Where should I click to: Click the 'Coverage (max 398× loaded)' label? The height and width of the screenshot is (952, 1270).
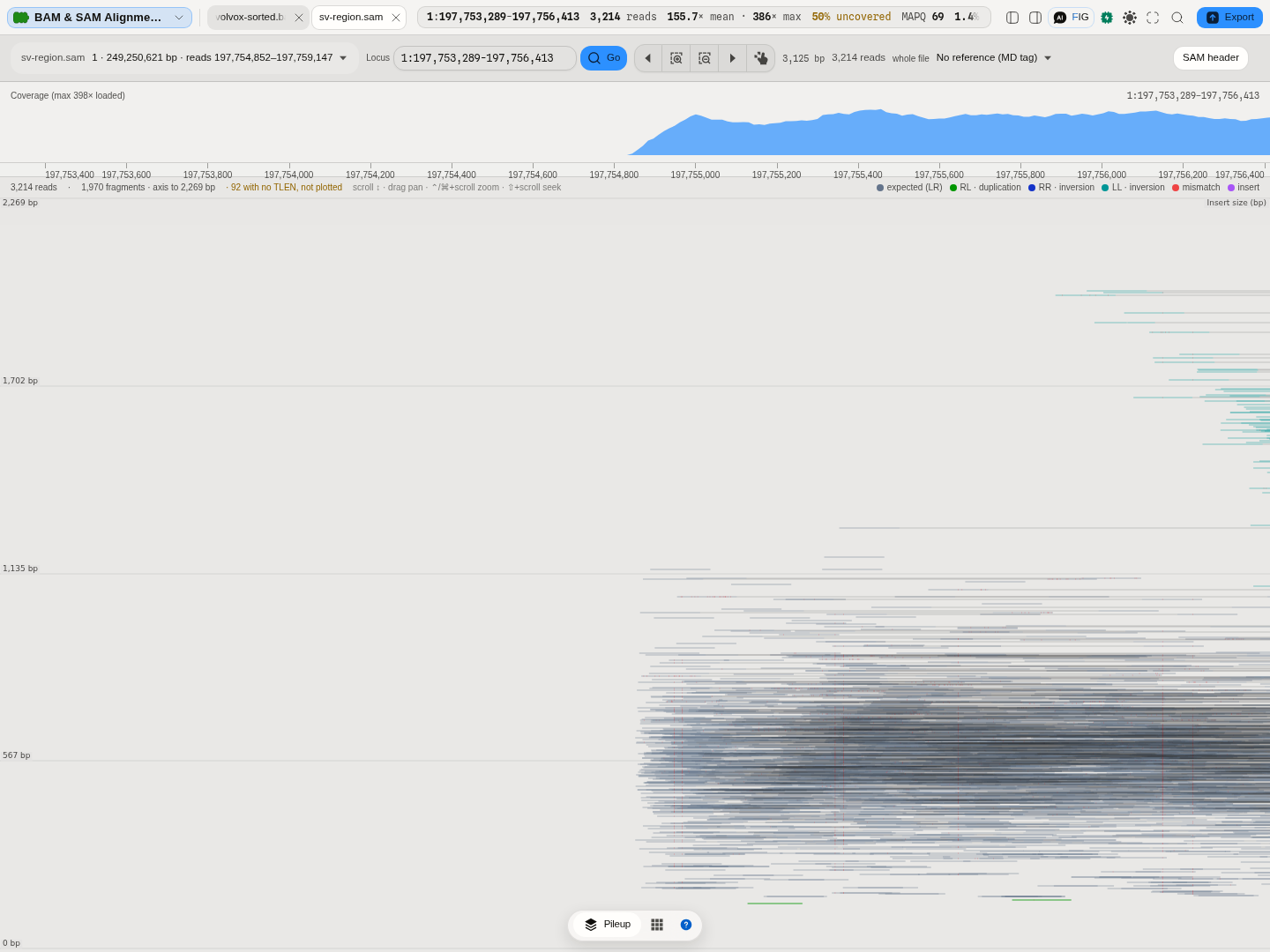[68, 95]
